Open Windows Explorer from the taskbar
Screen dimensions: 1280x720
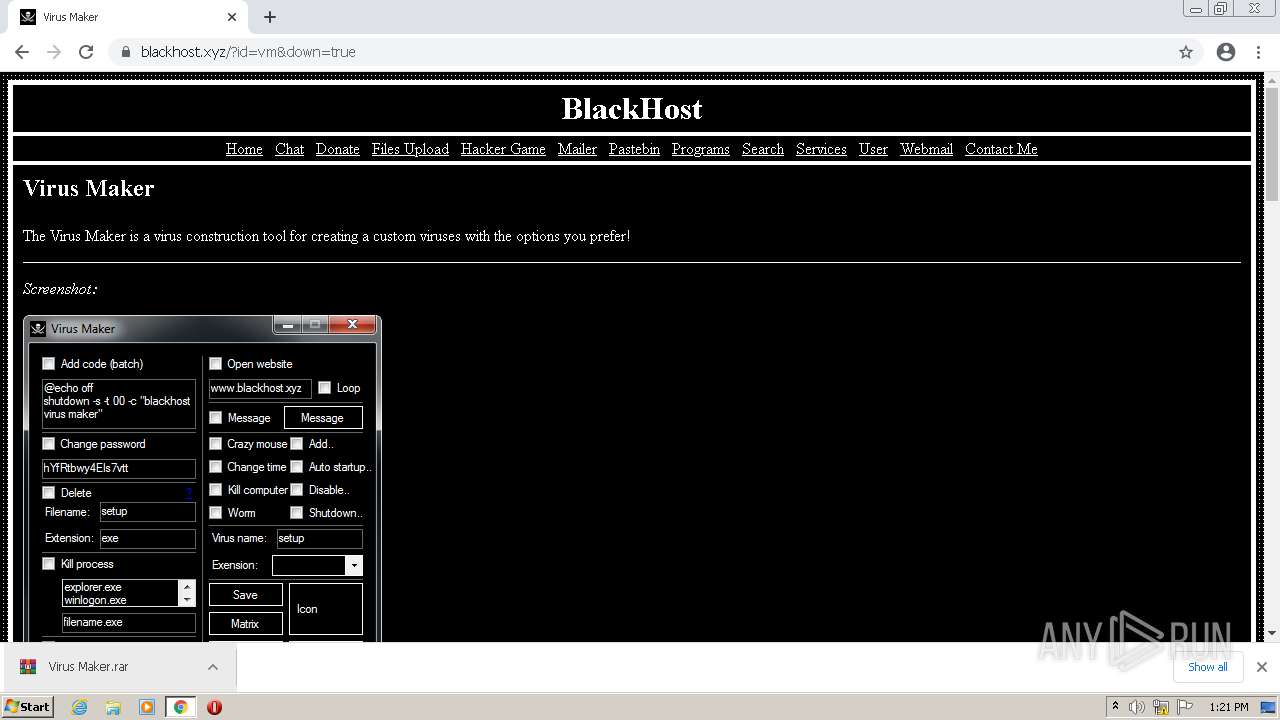click(113, 707)
